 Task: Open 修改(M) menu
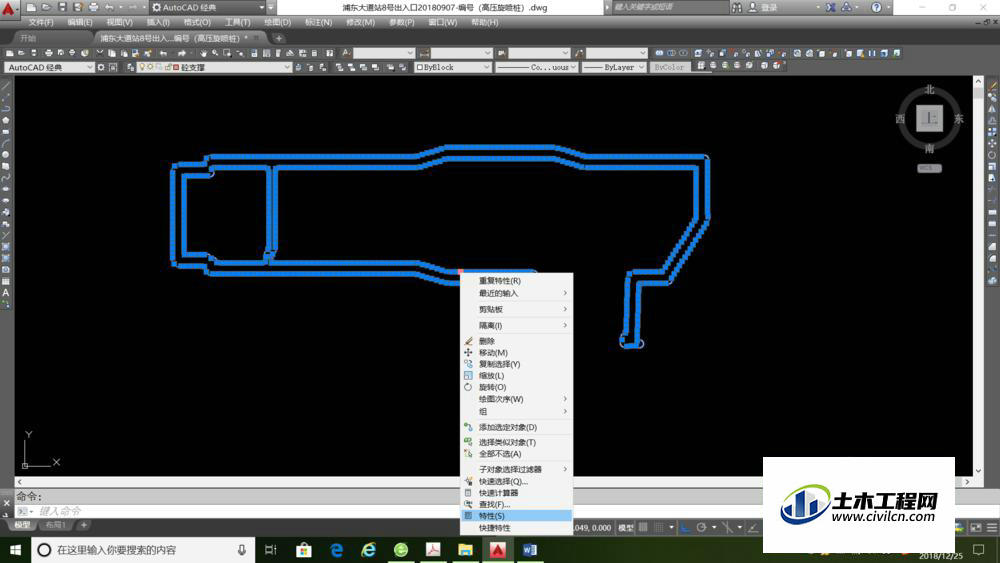(x=360, y=22)
